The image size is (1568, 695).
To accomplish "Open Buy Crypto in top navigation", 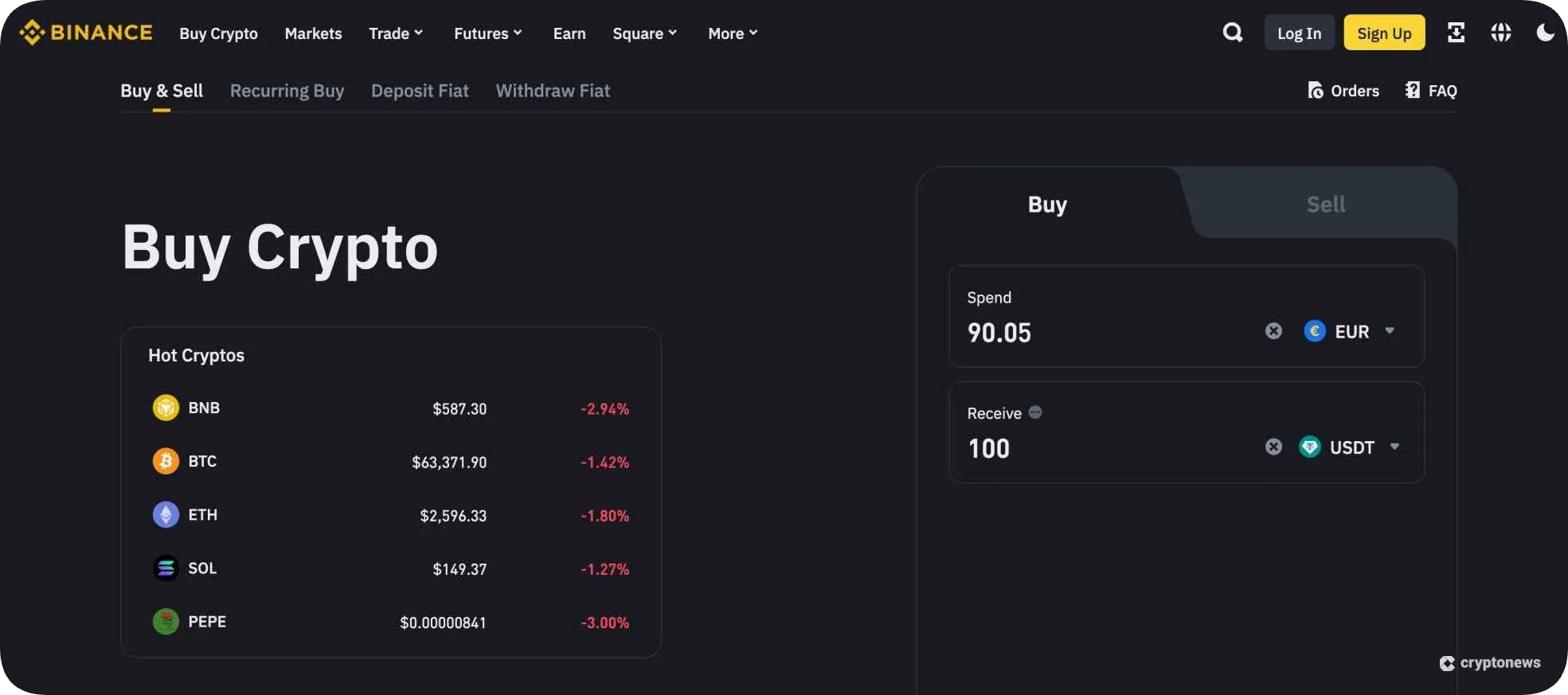I will [x=218, y=33].
